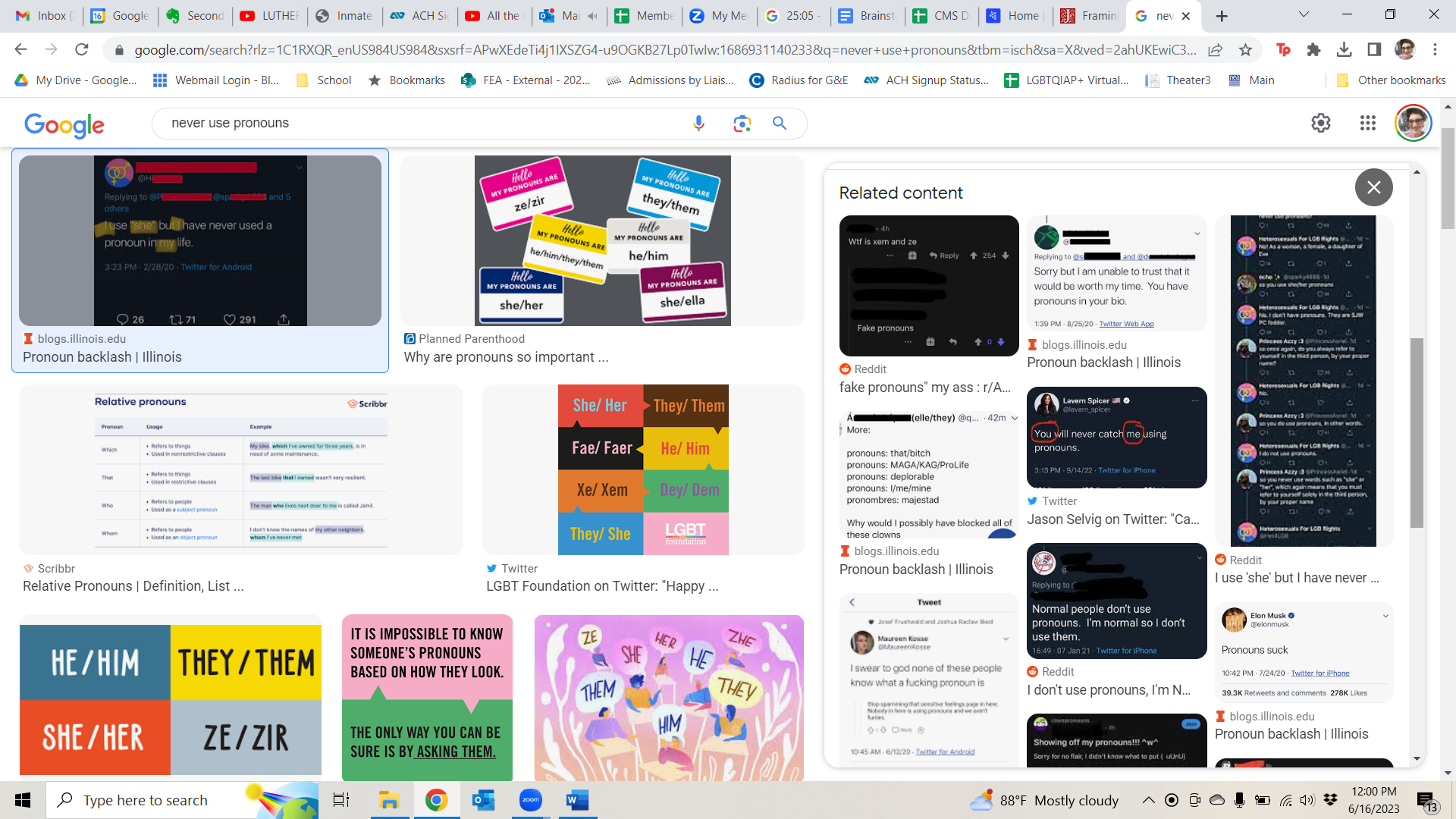Screen dimensions: 1456x819
Task: Bookmark this page with star icon
Action: click(1245, 50)
